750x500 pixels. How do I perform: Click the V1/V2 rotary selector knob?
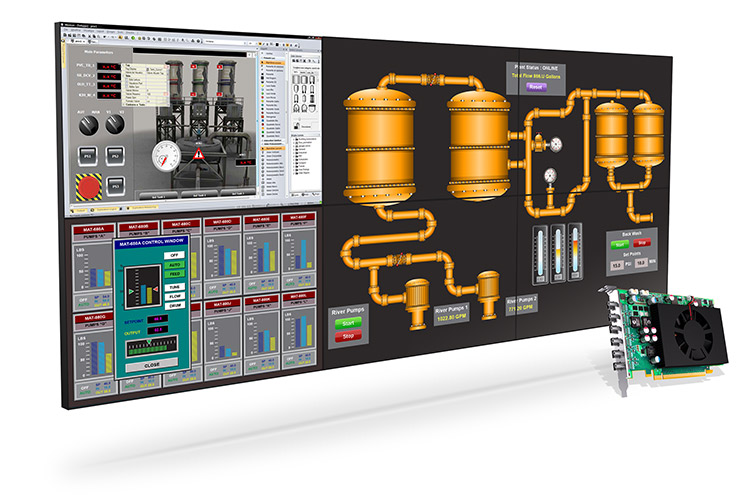pyautogui.click(x=115, y=125)
